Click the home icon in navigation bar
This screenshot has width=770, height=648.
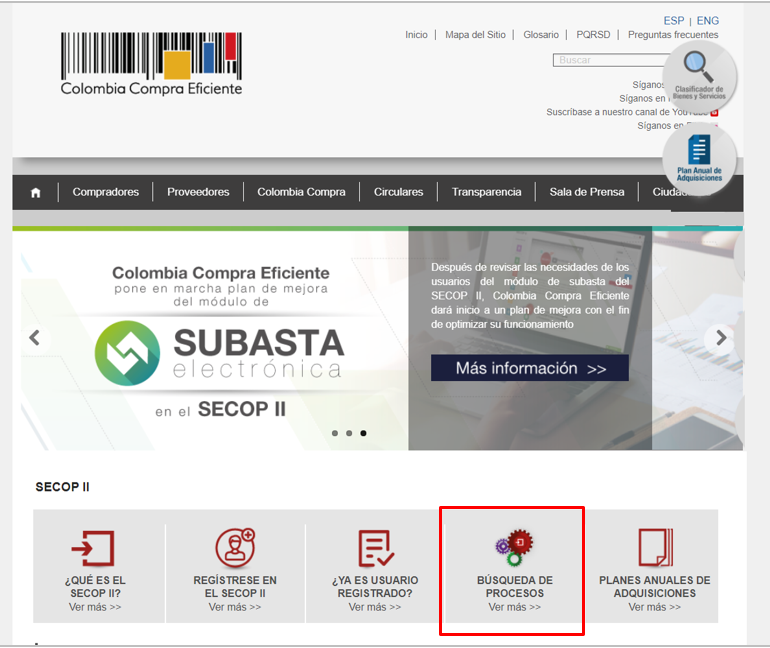click(36, 192)
